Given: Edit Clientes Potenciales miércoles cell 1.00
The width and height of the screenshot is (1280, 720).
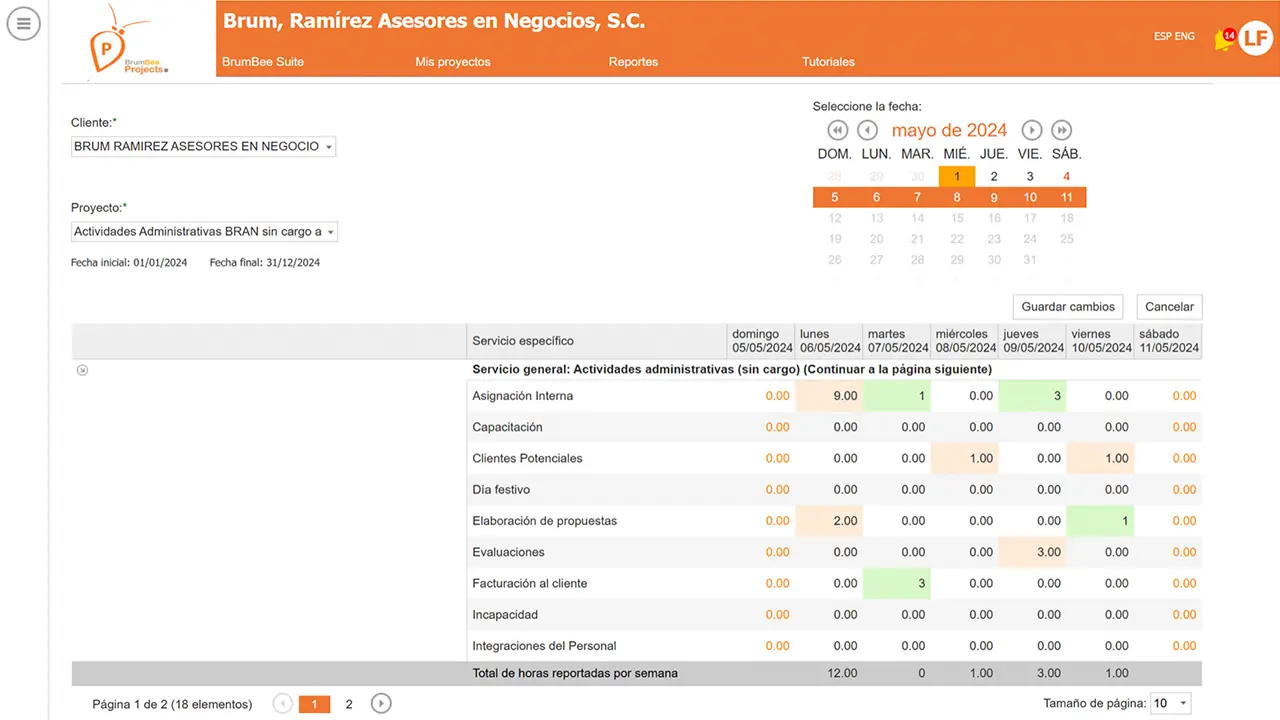Looking at the screenshot, I should (965, 458).
